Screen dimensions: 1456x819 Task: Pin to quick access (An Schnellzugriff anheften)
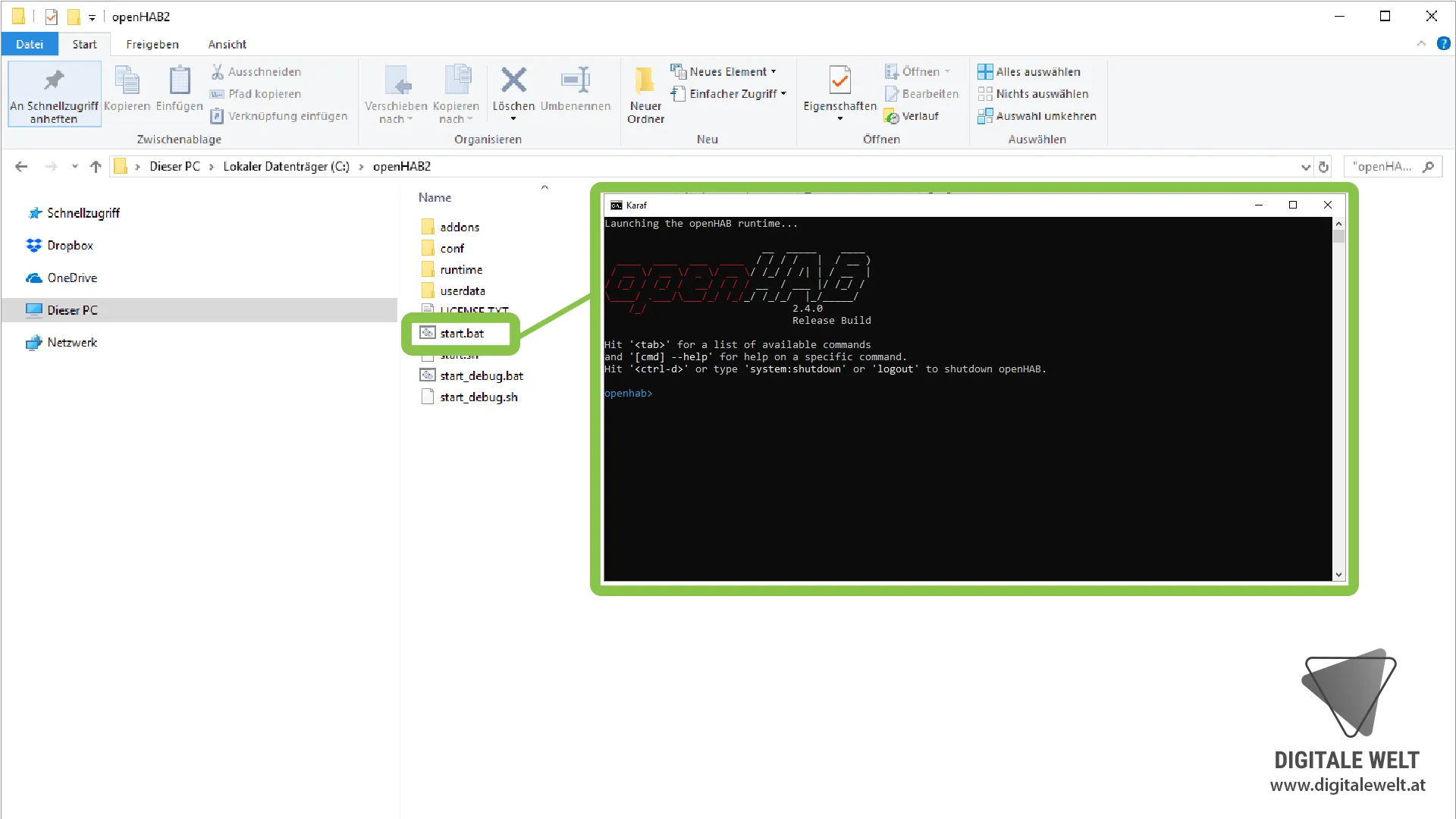point(54,94)
